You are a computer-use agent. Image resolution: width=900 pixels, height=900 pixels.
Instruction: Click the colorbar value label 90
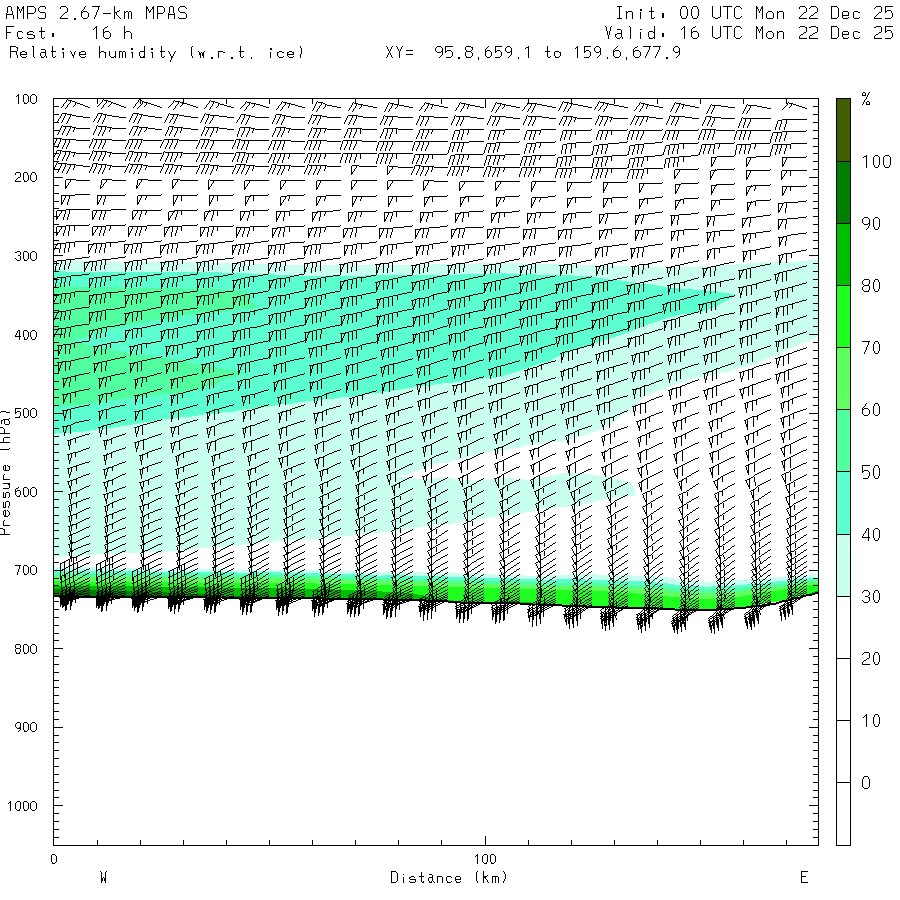tap(871, 224)
